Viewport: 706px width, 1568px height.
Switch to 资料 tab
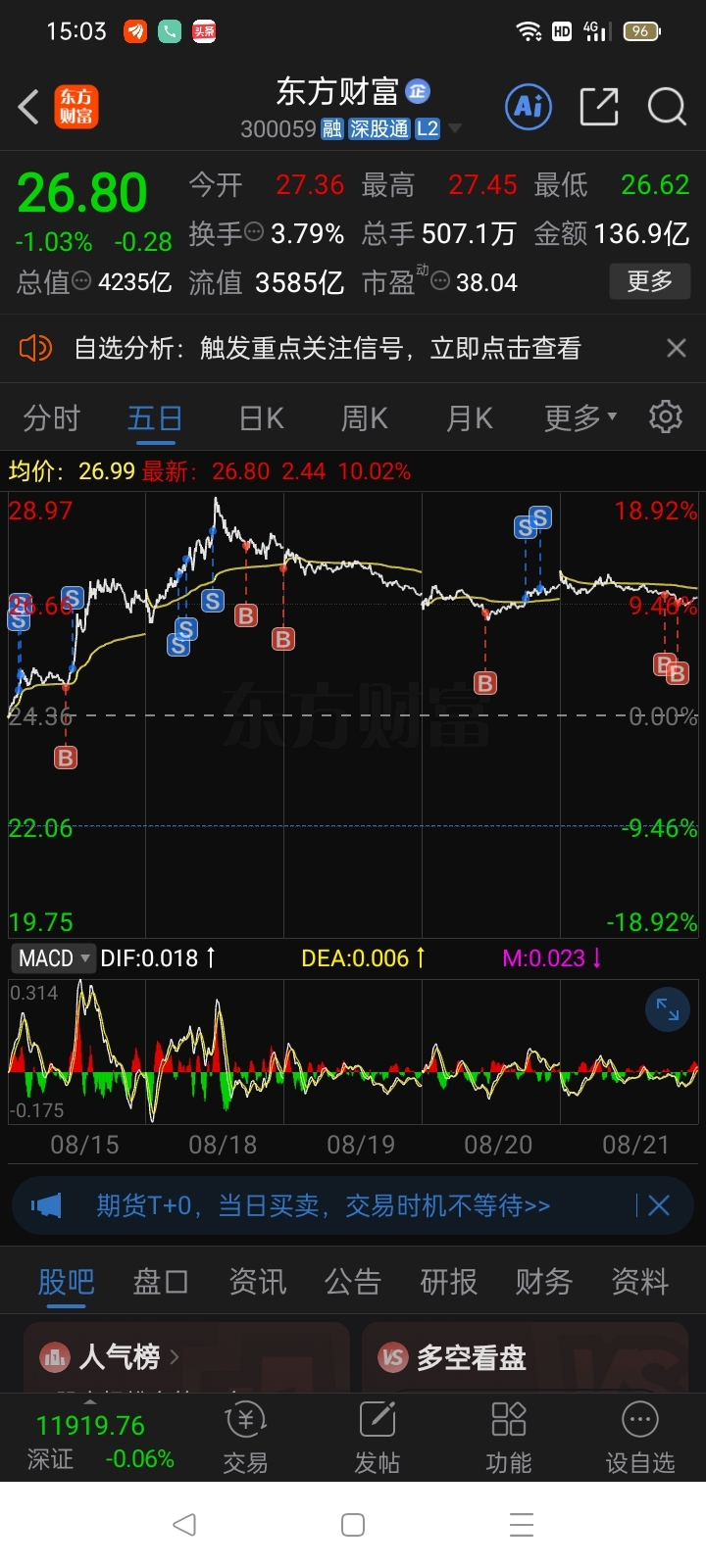(x=639, y=1282)
